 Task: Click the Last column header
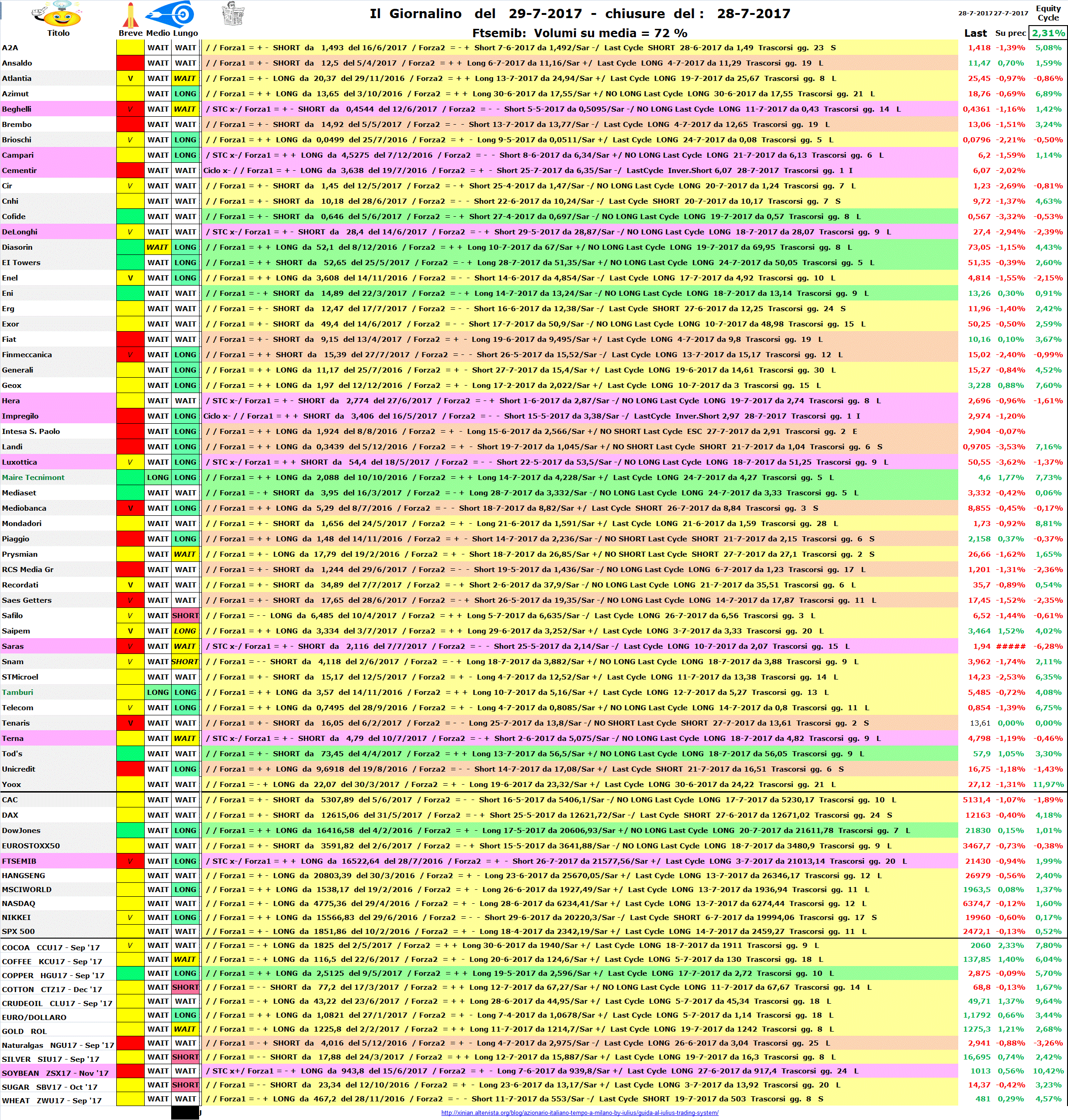[x=975, y=33]
